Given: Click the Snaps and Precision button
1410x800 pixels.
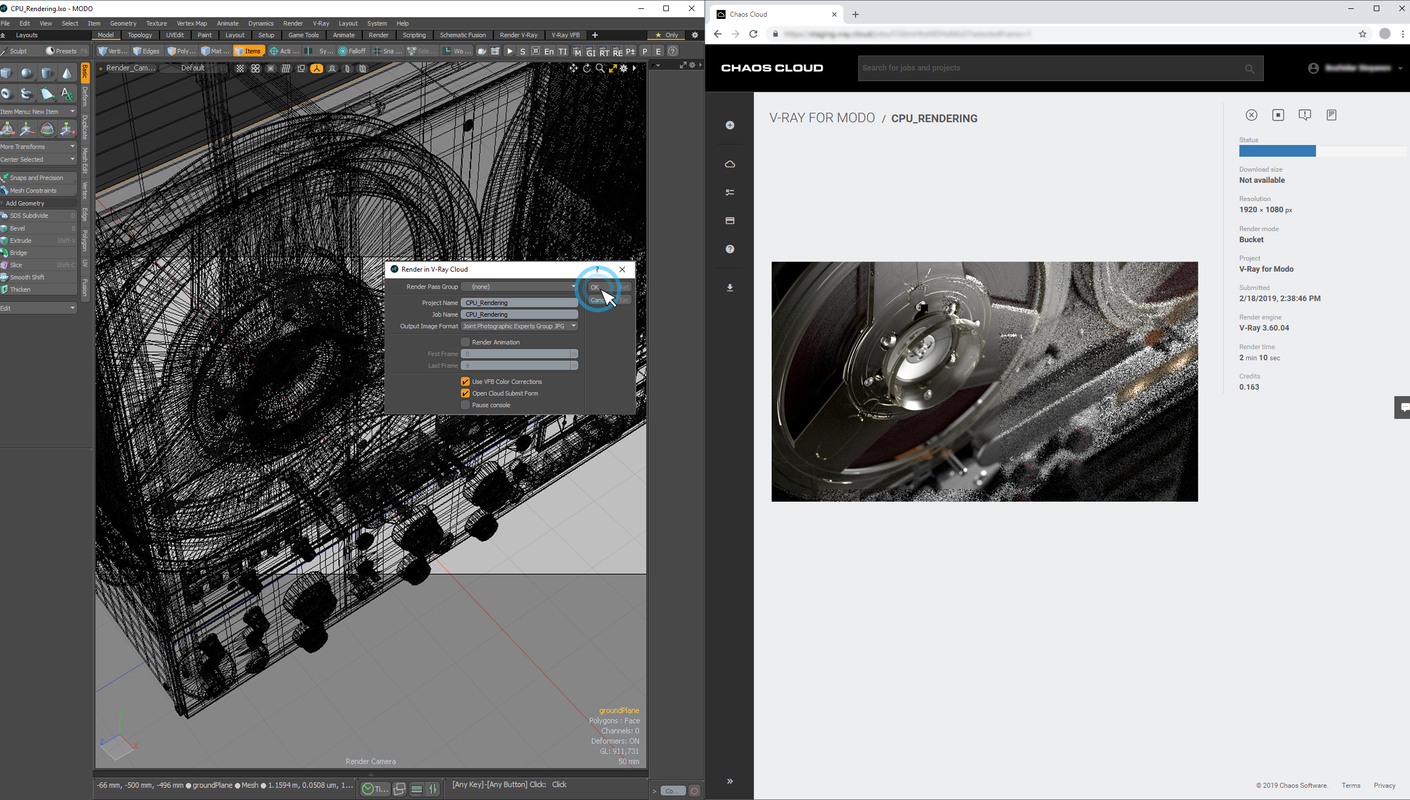Looking at the screenshot, I should [36, 178].
